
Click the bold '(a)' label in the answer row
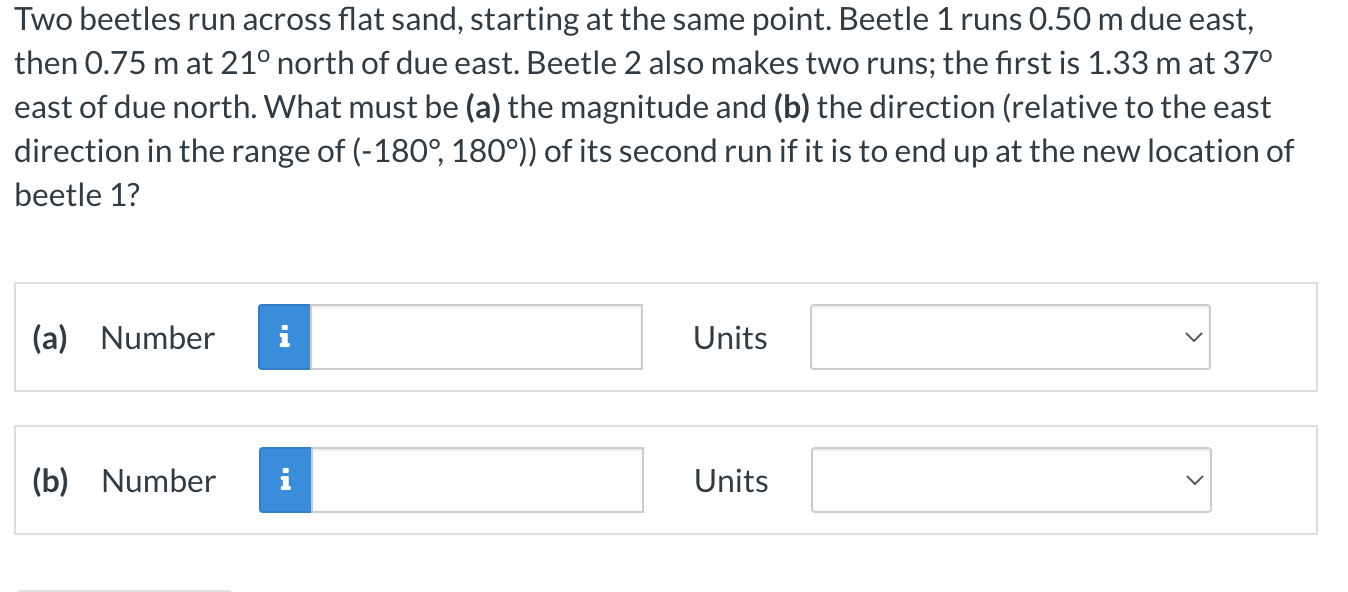tap(48, 337)
